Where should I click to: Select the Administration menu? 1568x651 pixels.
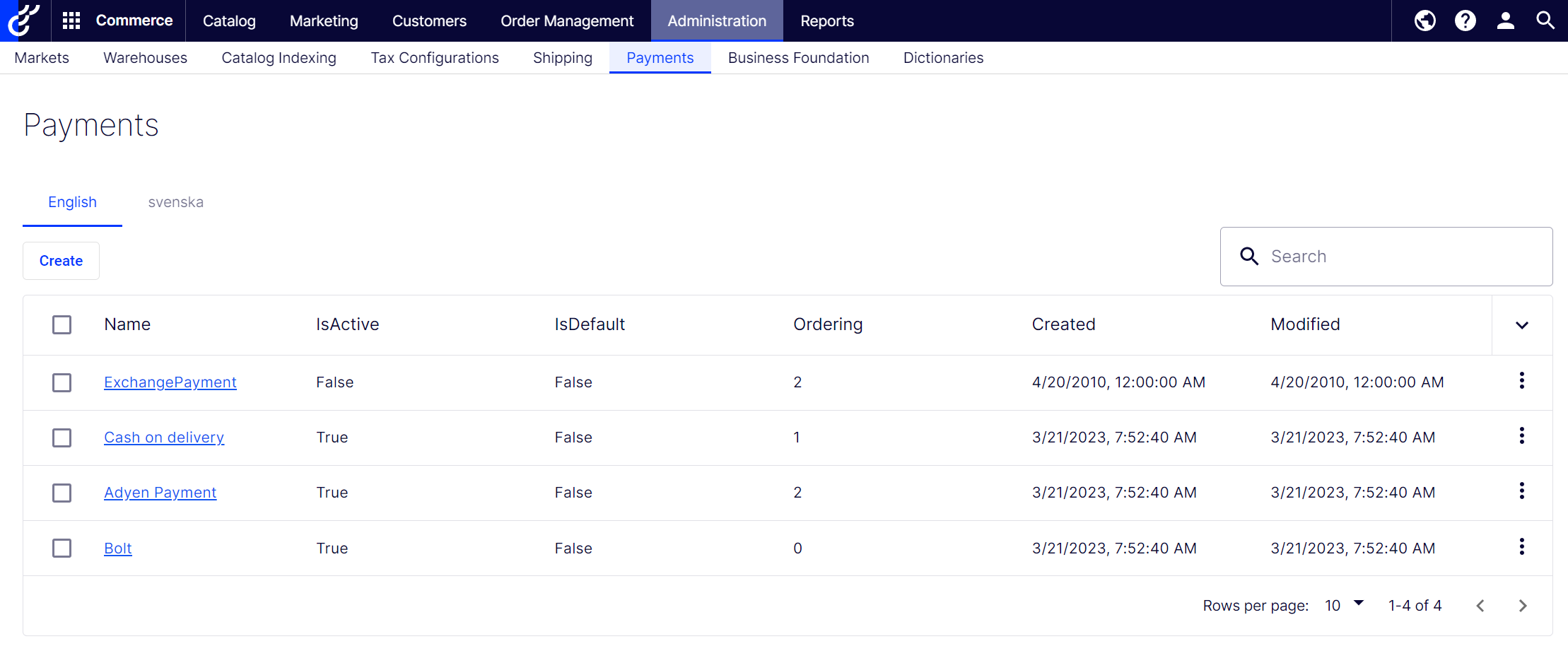[717, 21]
